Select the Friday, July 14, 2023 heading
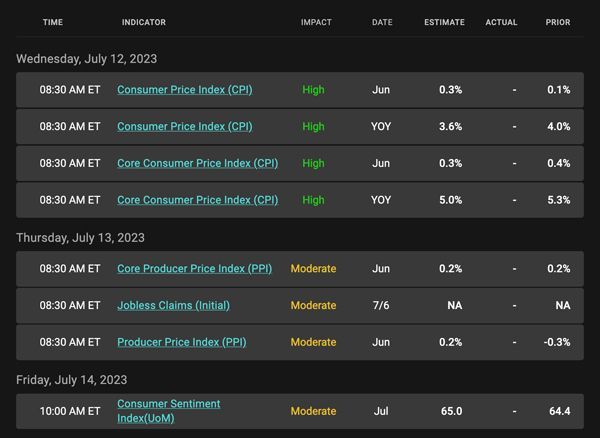Image resolution: width=600 pixels, height=438 pixels. [x=72, y=380]
